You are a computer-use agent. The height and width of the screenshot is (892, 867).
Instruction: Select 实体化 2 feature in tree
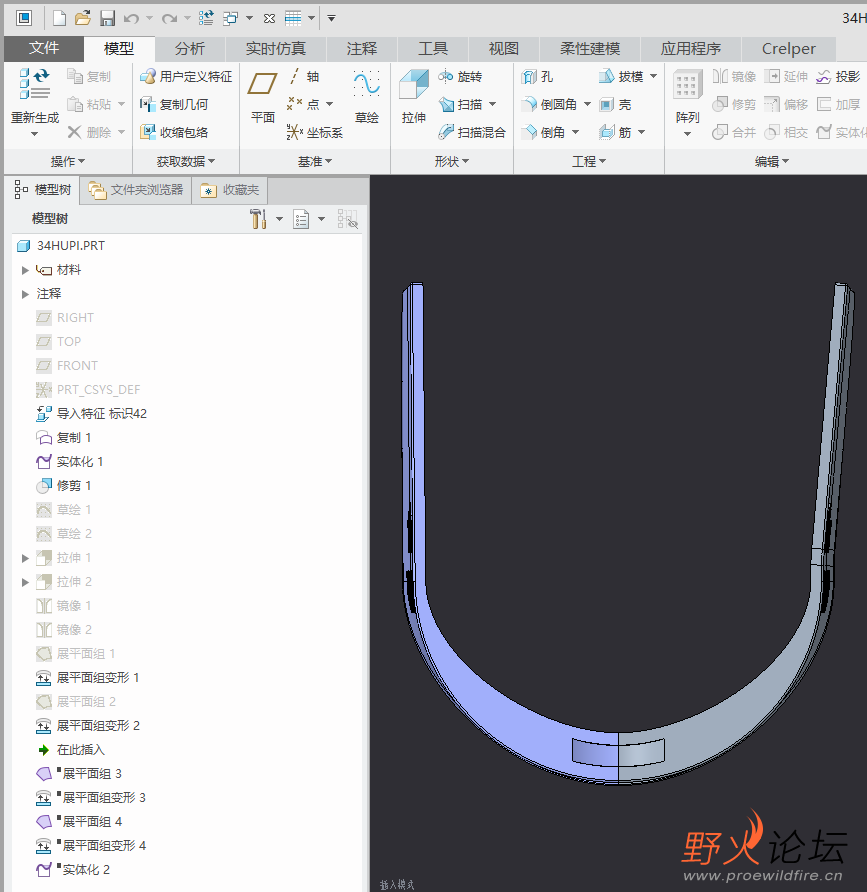73,870
